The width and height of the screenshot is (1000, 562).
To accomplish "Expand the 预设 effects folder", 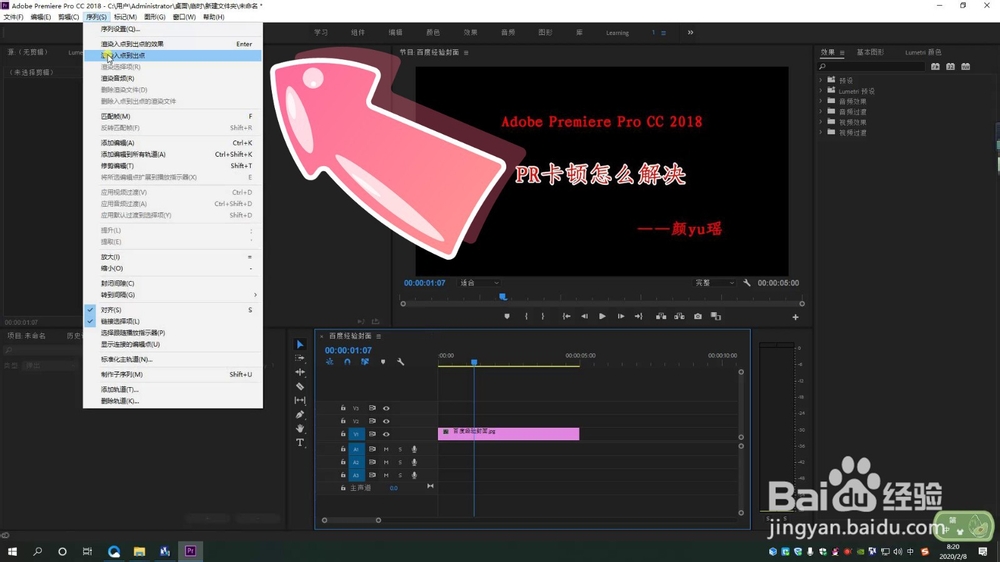I will pos(821,80).
